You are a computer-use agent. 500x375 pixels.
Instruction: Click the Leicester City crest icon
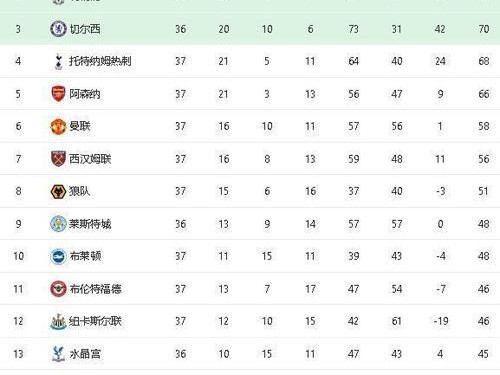[58, 224]
